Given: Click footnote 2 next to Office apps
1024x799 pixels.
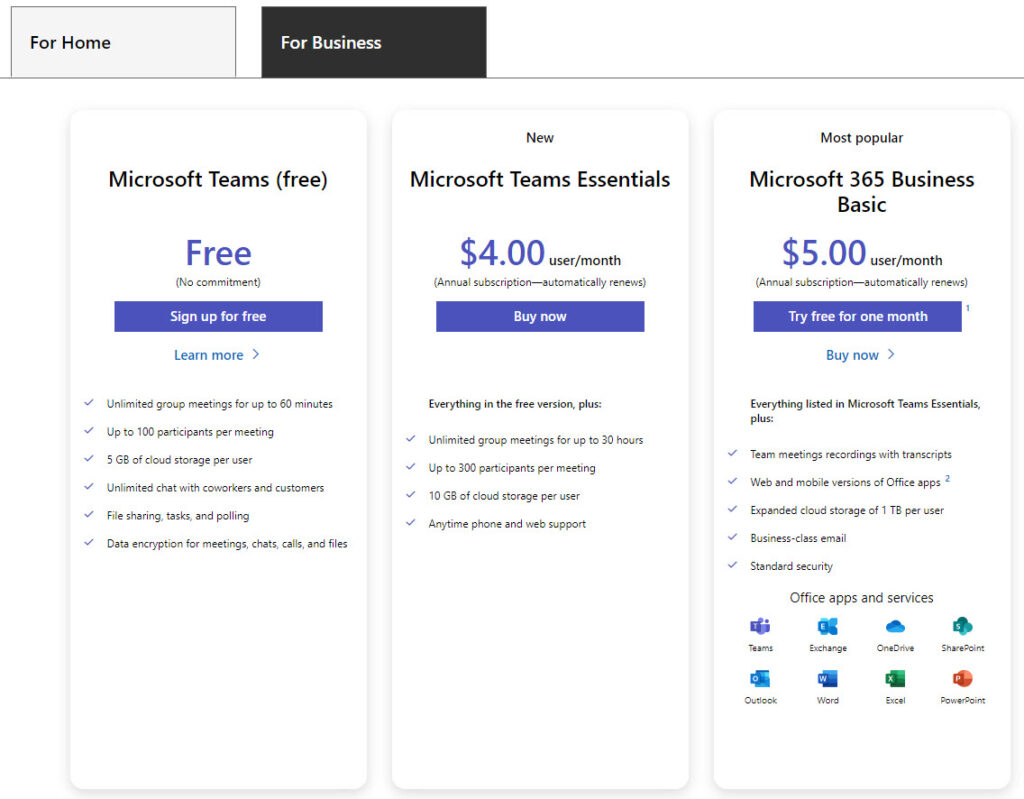Looking at the screenshot, I should (x=948, y=479).
